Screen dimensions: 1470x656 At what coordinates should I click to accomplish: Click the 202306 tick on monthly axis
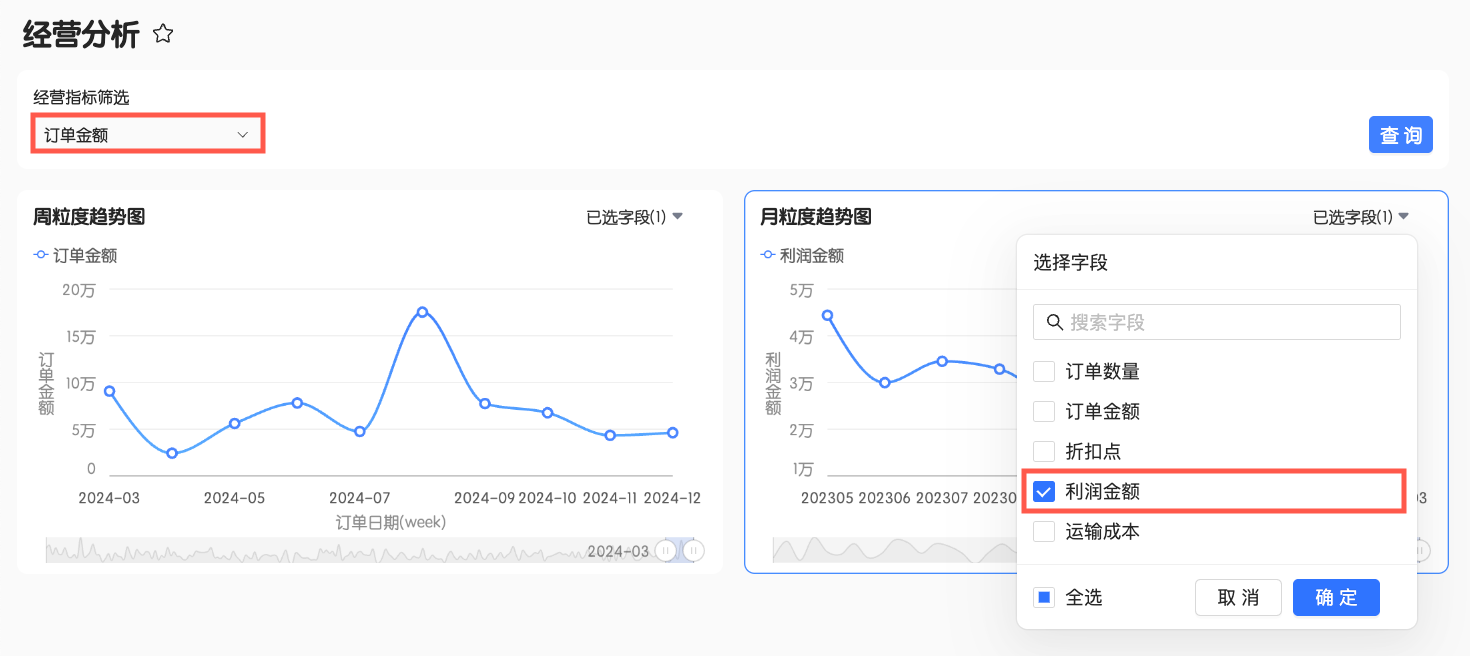pyautogui.click(x=884, y=497)
